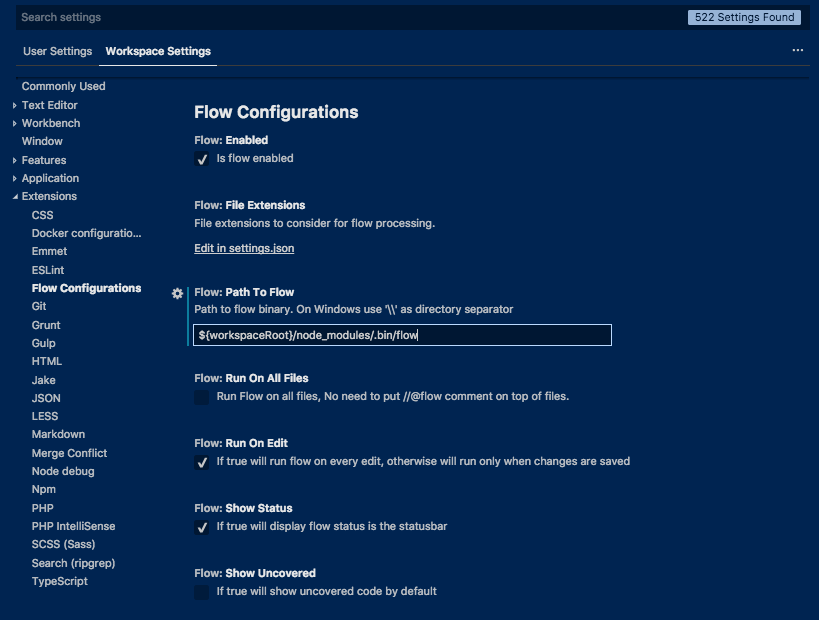
Task: Expand the Text Editor section
Action: 15,105
